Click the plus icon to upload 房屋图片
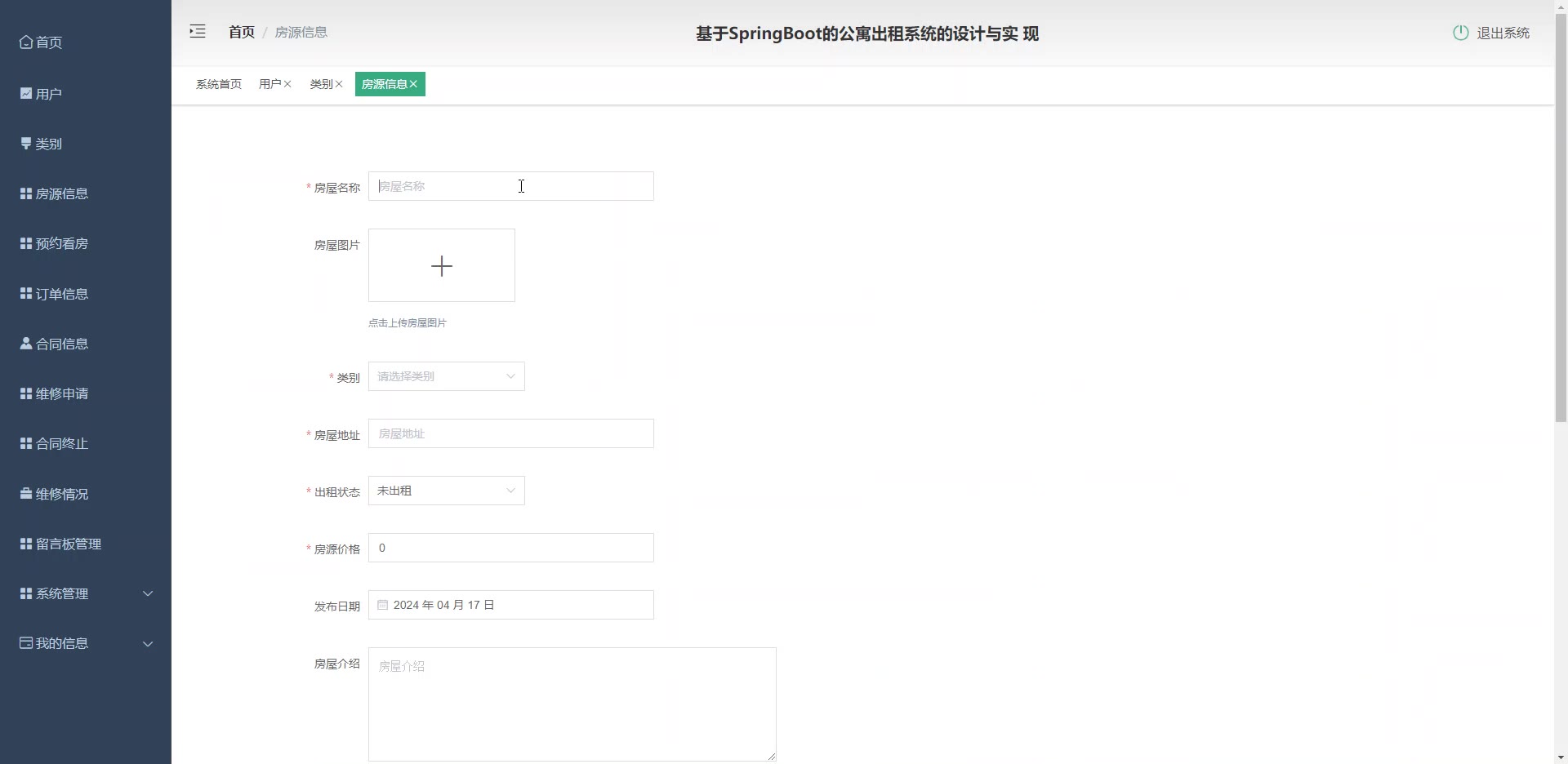Viewport: 1568px width, 764px height. pyautogui.click(x=442, y=266)
